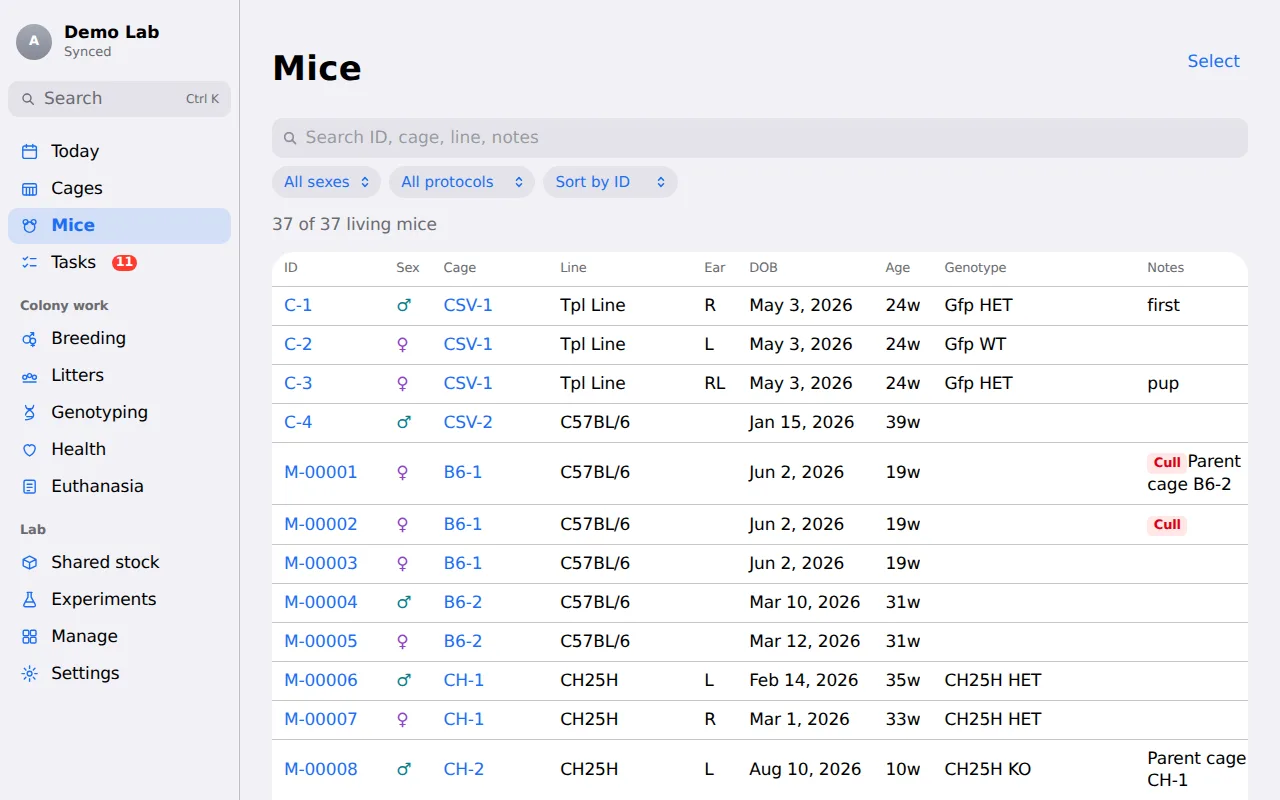Click the Age column header
1280x800 pixels.
point(898,267)
